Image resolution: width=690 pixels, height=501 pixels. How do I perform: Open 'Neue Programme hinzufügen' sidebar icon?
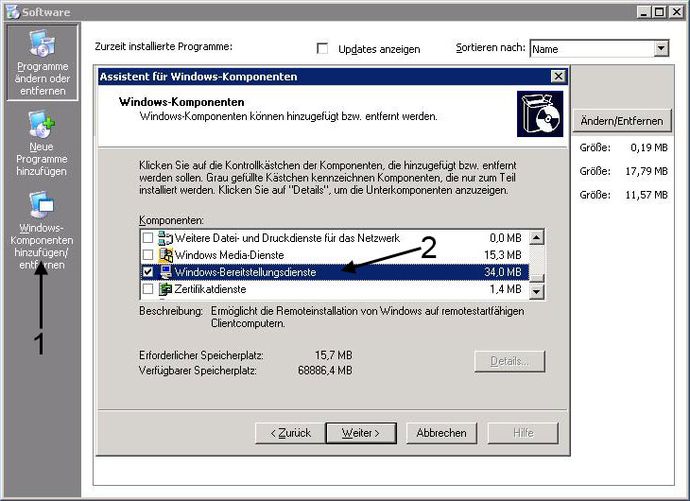pos(42,143)
